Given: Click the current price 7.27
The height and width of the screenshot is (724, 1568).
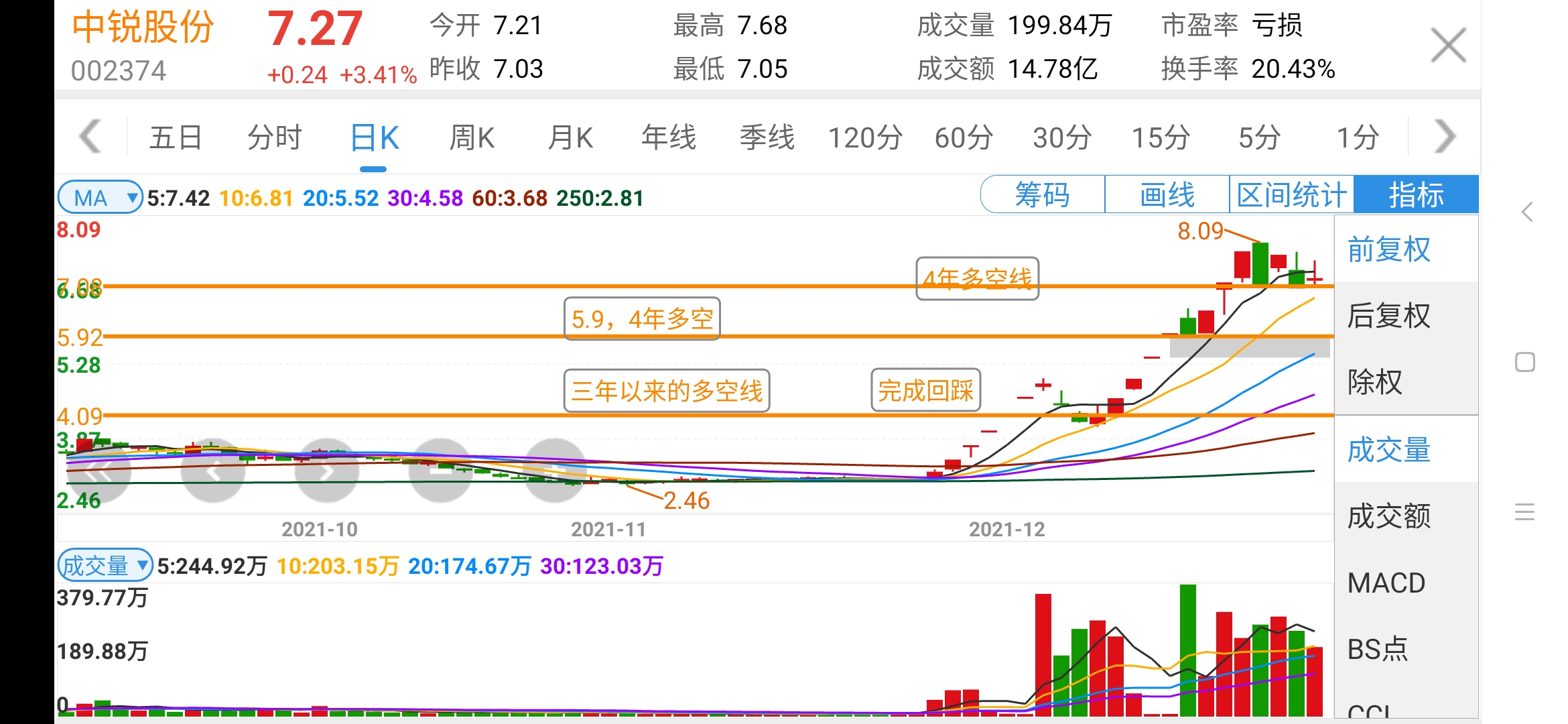Looking at the screenshot, I should tap(315, 29).
